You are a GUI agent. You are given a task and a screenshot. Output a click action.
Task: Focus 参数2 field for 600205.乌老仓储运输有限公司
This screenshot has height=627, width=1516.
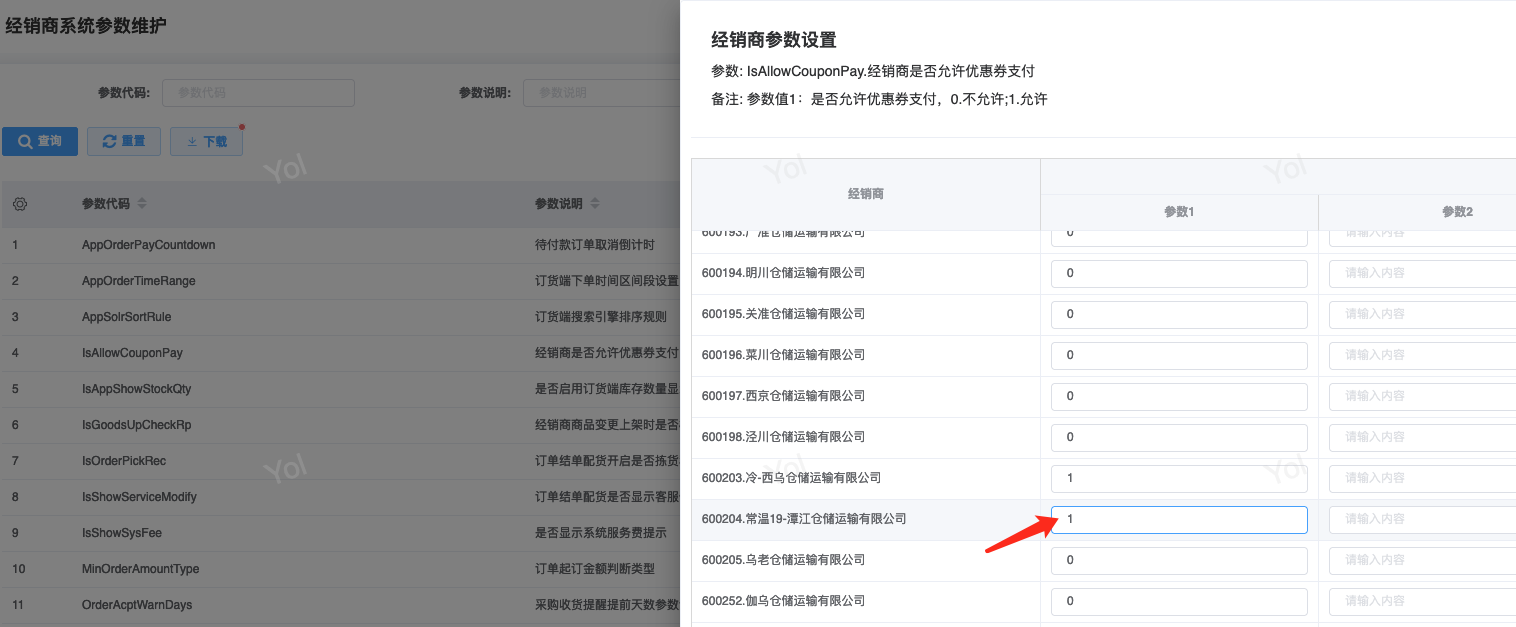pyautogui.click(x=1422, y=560)
